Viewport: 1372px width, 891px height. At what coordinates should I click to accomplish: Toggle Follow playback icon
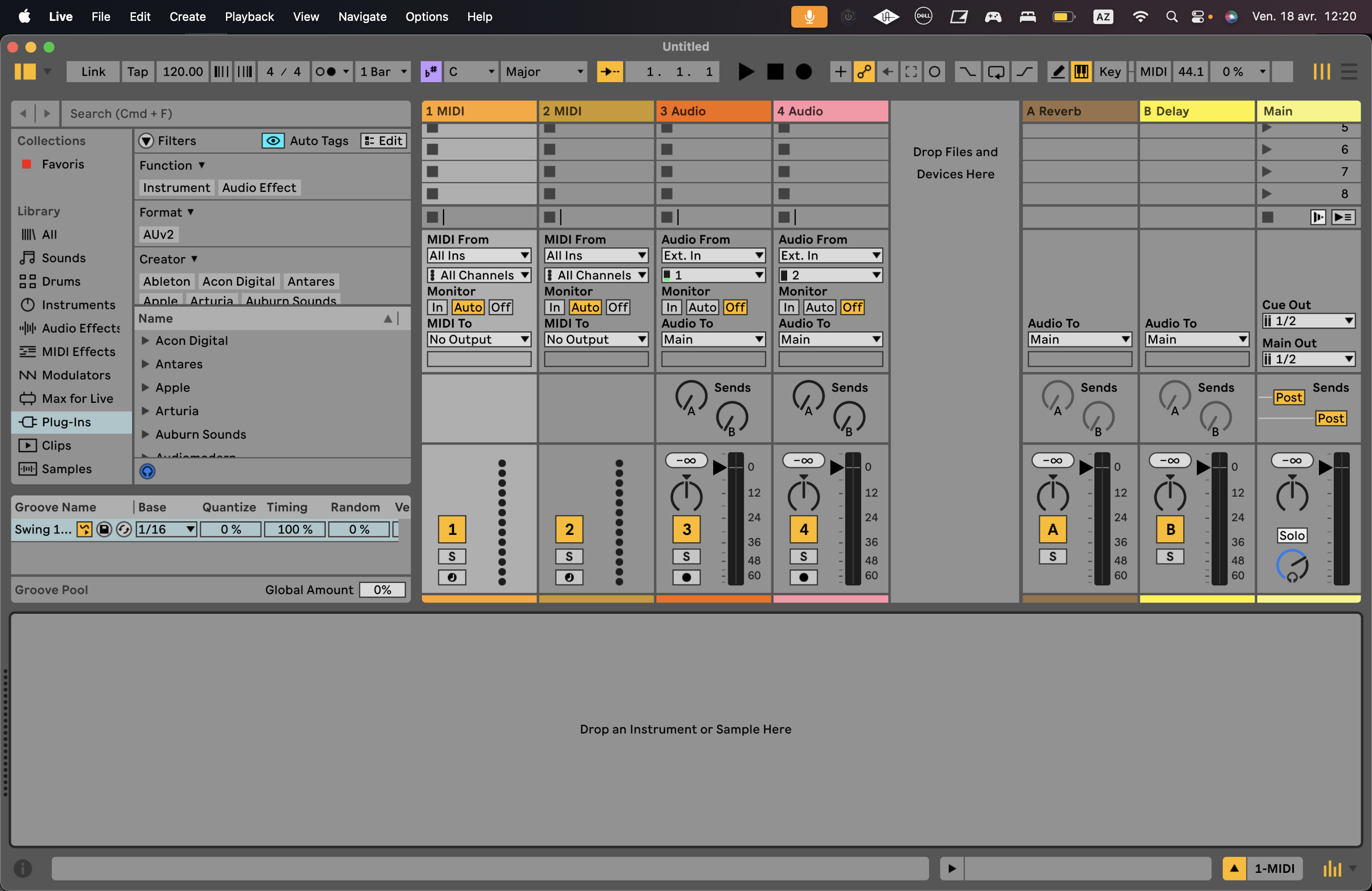click(610, 72)
